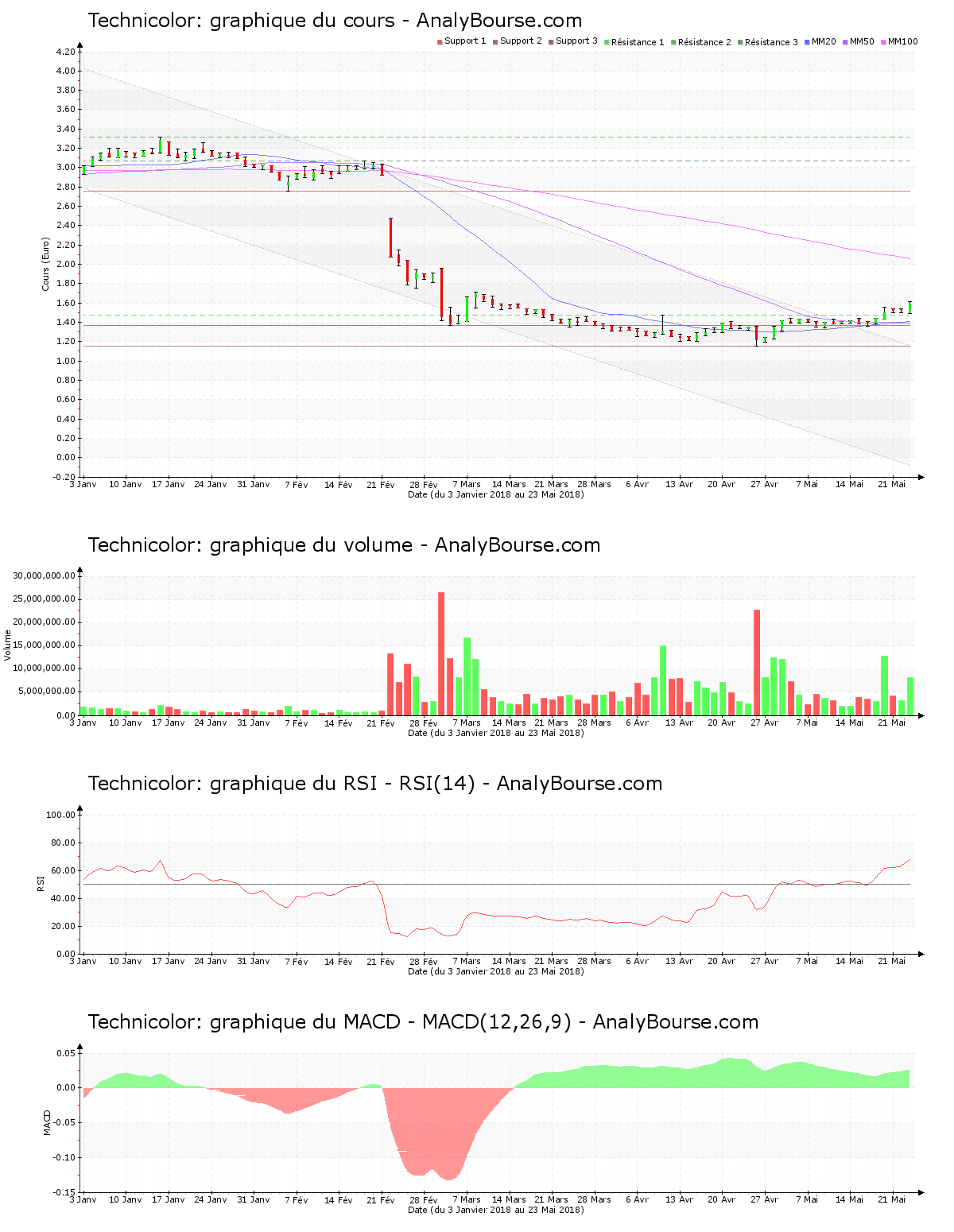Select the 'Support 3' legend label

click(576, 41)
